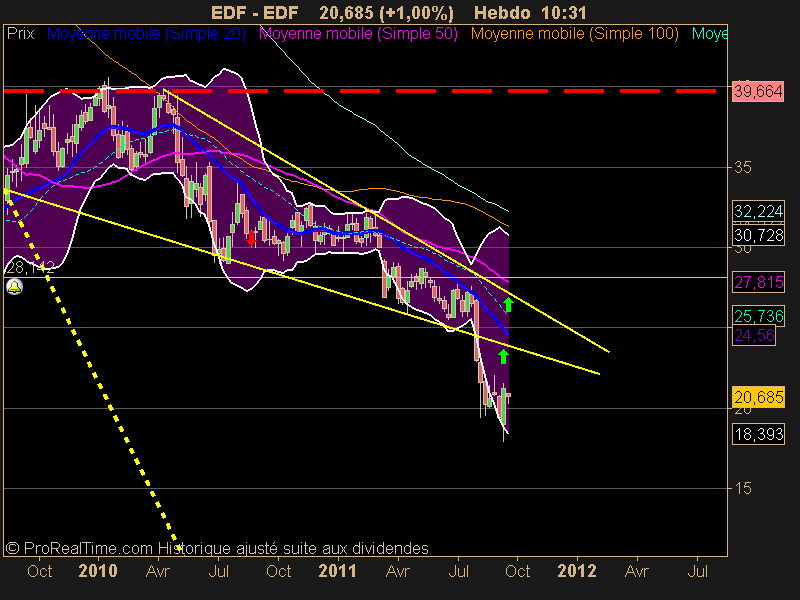Click the ProRealTime.com copyright notice
Image resolution: width=800 pixels, height=600 pixels.
click(x=217, y=548)
